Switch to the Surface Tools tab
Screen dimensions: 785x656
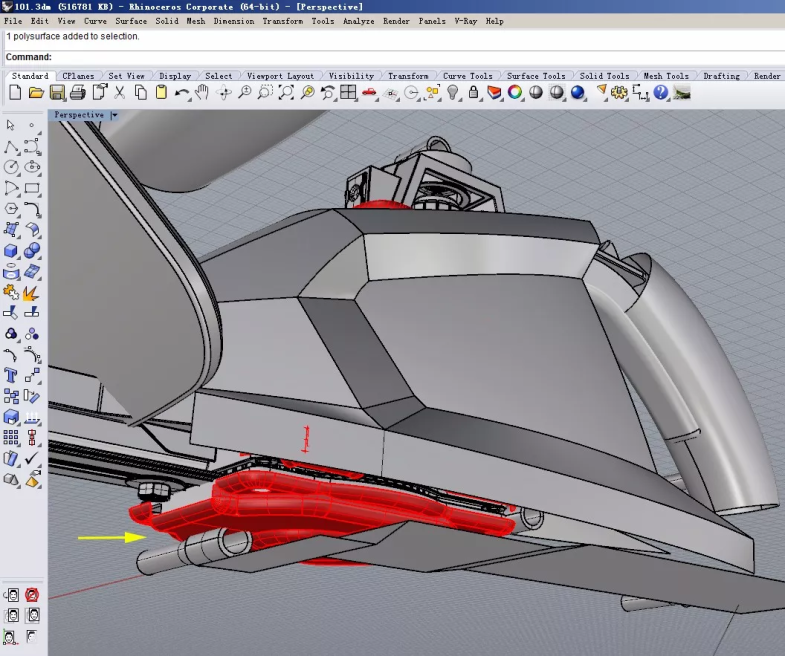(536, 76)
